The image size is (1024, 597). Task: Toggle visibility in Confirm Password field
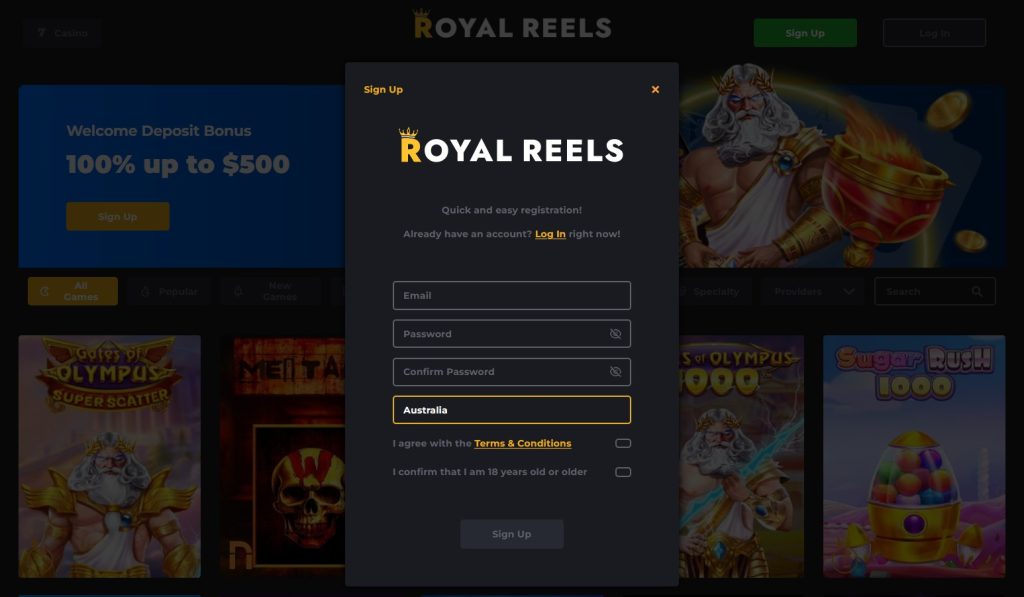point(615,372)
